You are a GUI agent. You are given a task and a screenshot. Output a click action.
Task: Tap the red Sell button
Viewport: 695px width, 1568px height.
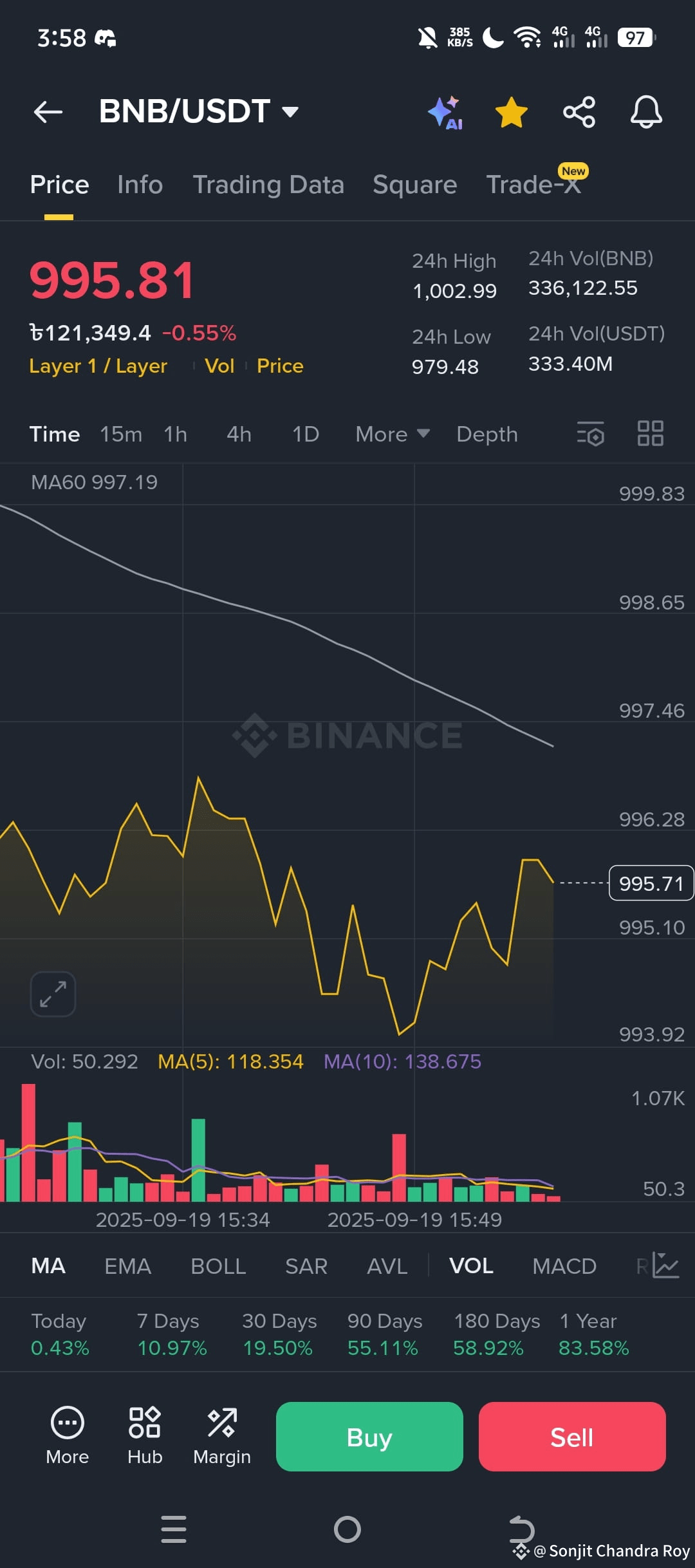click(x=572, y=1436)
